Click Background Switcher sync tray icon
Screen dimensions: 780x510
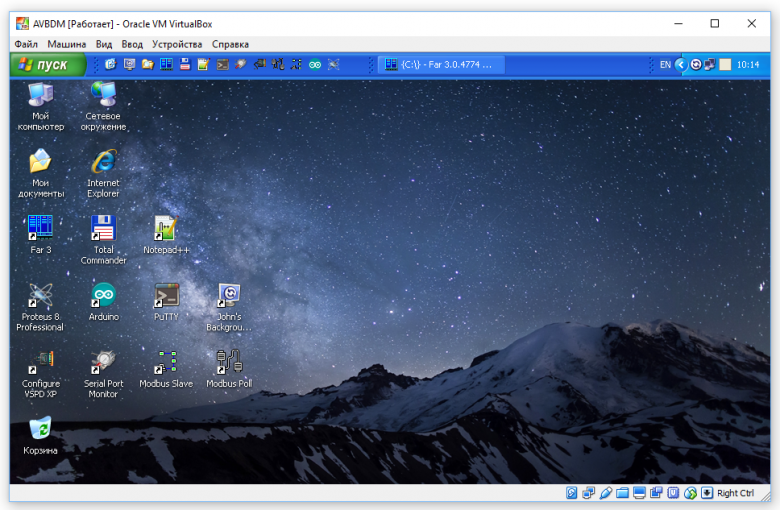click(x=696, y=65)
